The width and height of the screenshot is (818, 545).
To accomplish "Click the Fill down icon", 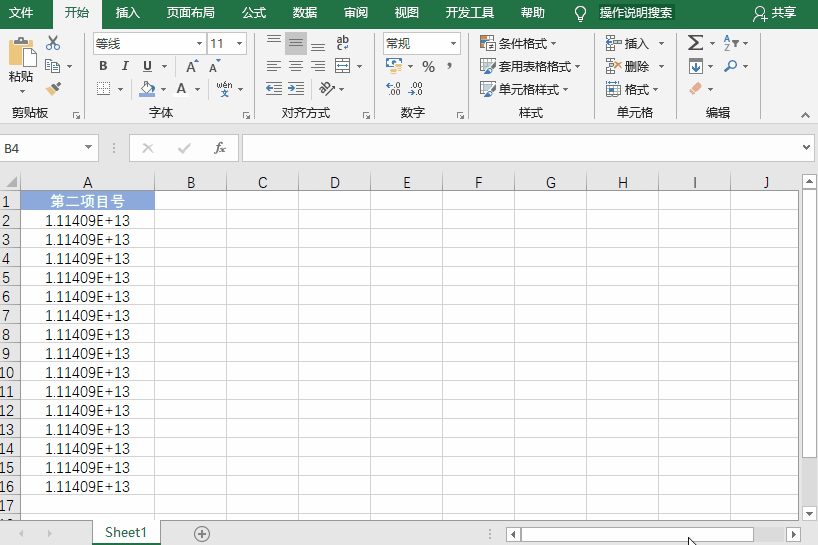I will pos(695,66).
